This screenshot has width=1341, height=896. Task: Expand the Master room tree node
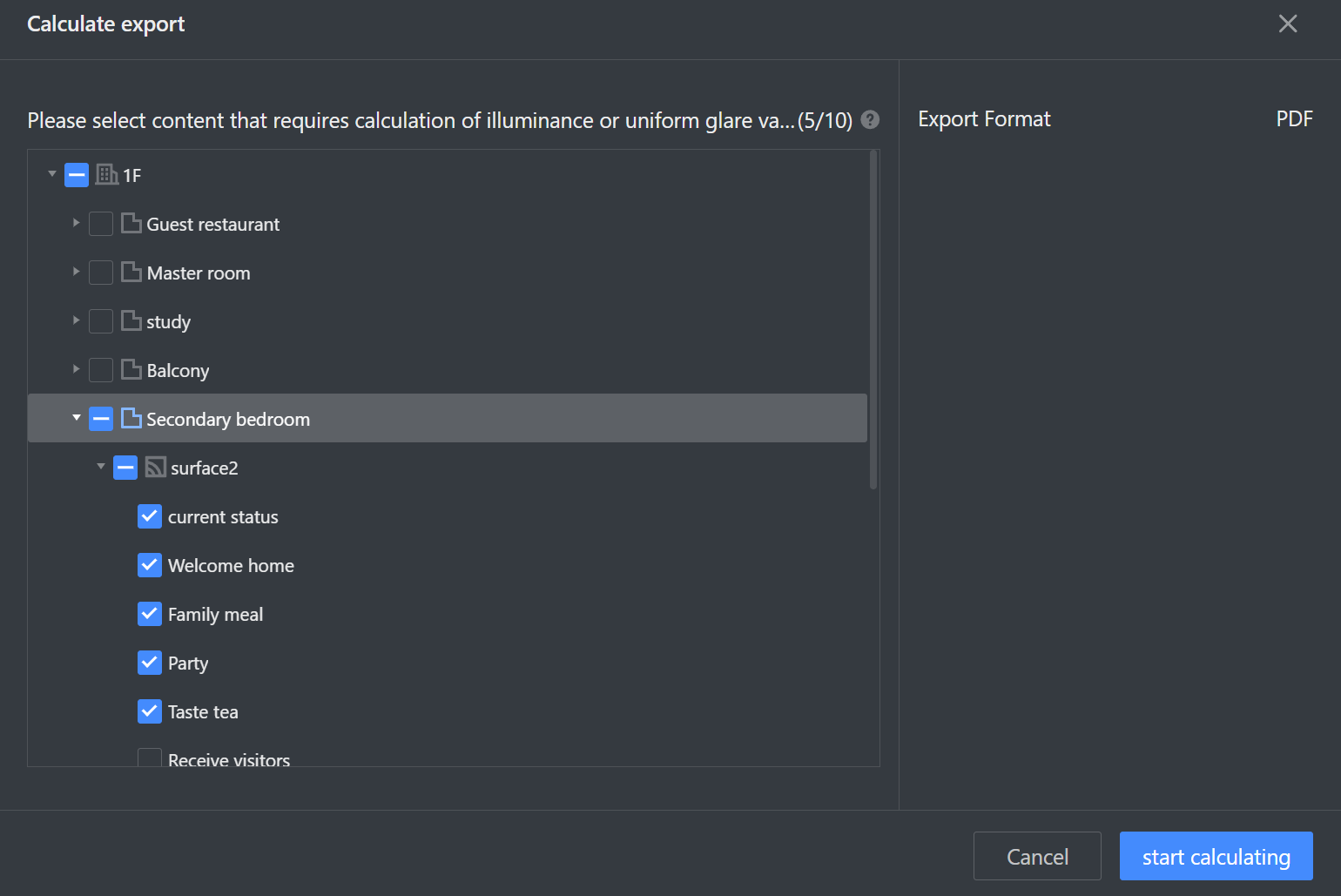77,273
